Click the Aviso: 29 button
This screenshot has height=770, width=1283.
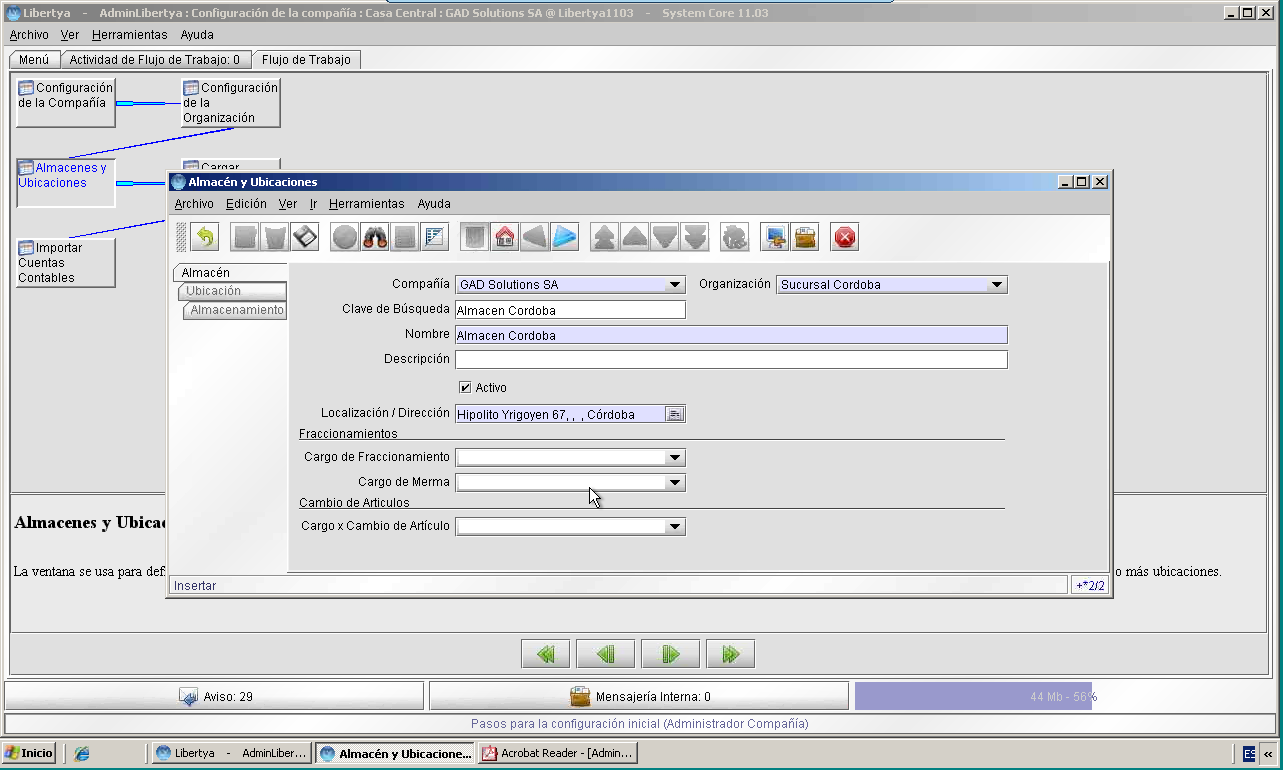point(215,696)
